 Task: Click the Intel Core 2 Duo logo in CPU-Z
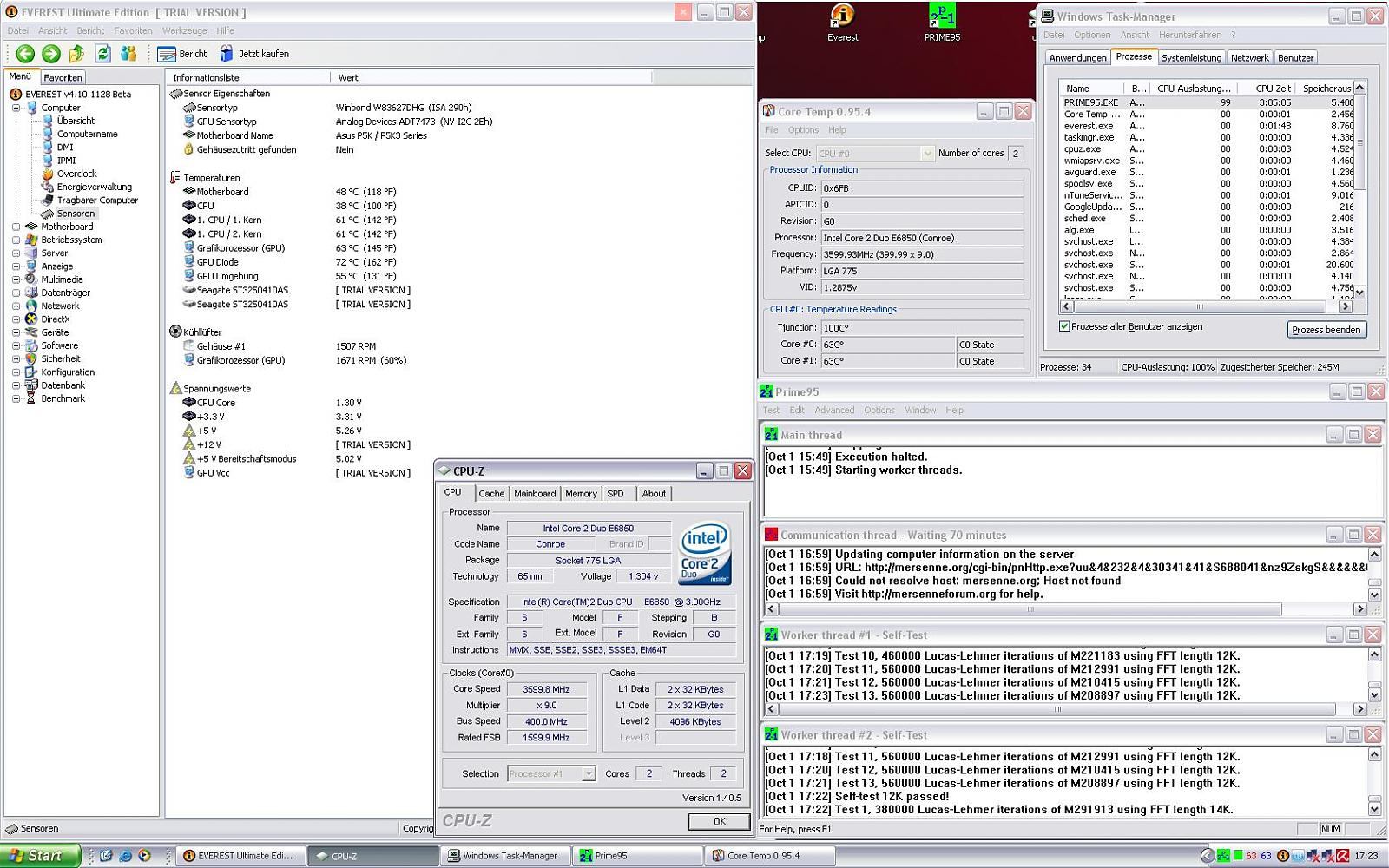pos(704,553)
